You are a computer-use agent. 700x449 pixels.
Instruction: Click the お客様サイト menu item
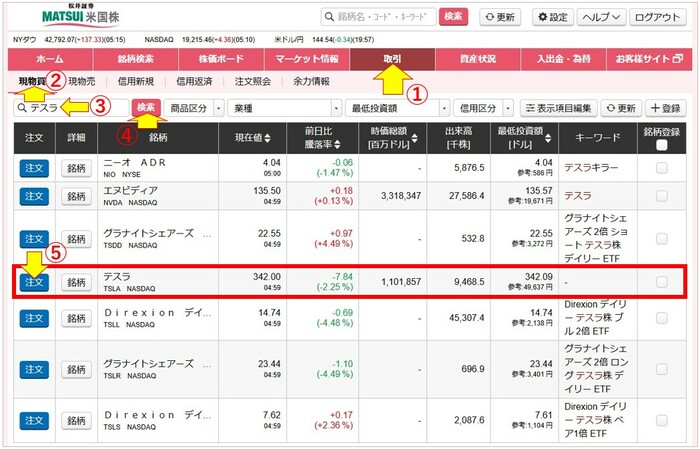pyautogui.click(x=649, y=59)
